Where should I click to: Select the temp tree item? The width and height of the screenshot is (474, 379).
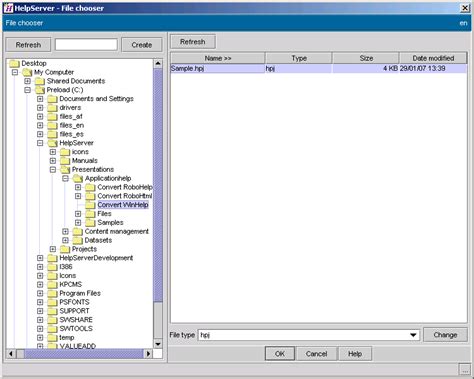click(67, 337)
